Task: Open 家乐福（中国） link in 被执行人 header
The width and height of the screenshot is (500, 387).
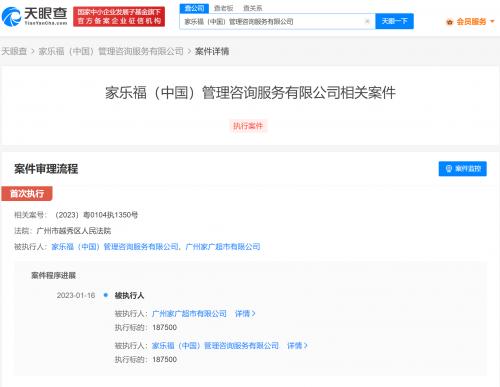Action: [x=115, y=247]
